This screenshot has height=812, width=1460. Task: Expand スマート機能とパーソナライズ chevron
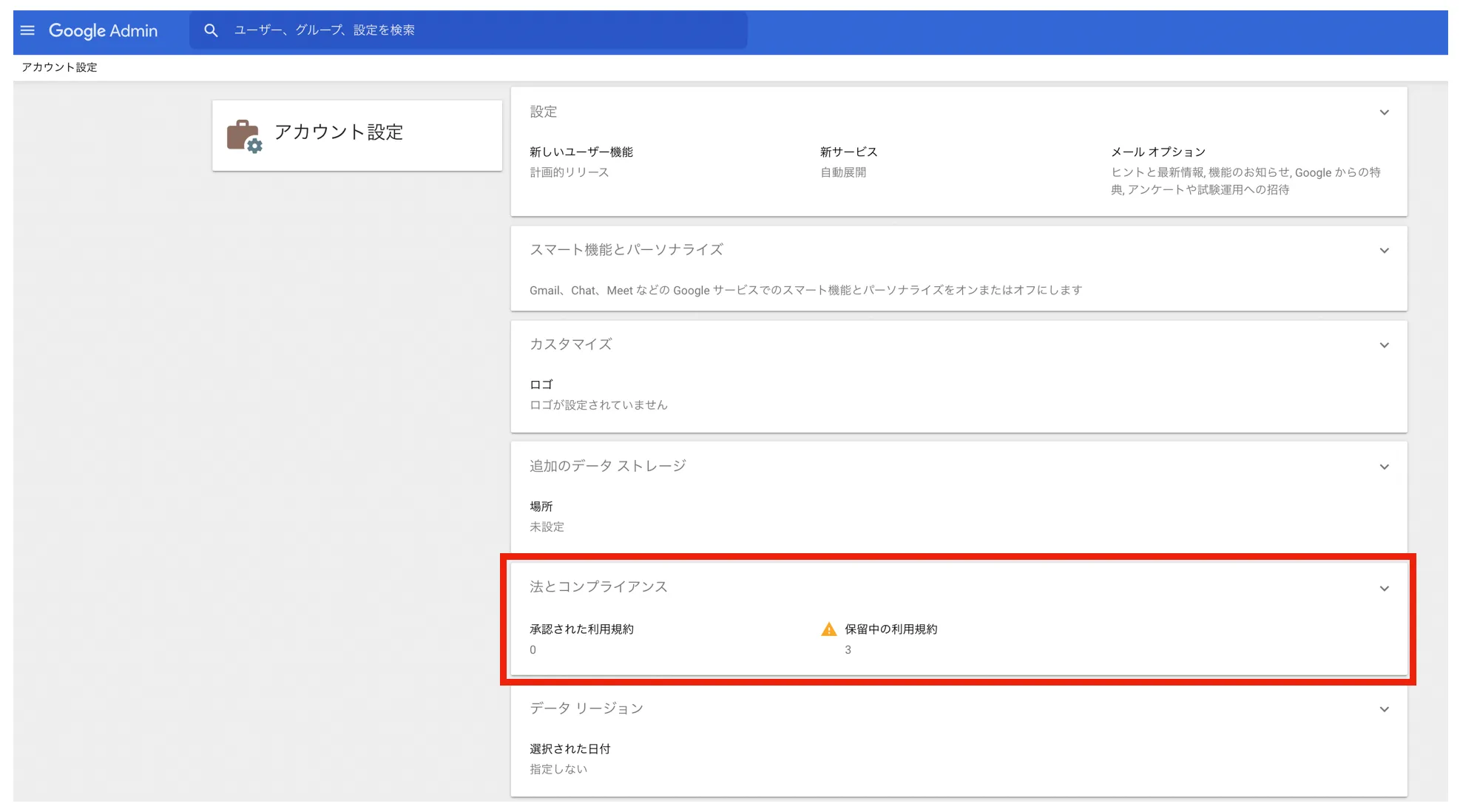pyautogui.click(x=1384, y=251)
